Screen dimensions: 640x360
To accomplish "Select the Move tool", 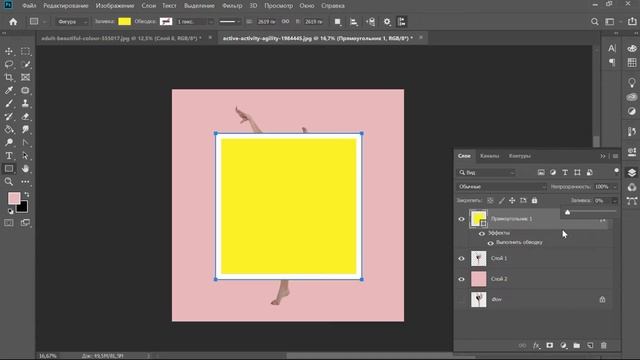I will [x=9, y=51].
